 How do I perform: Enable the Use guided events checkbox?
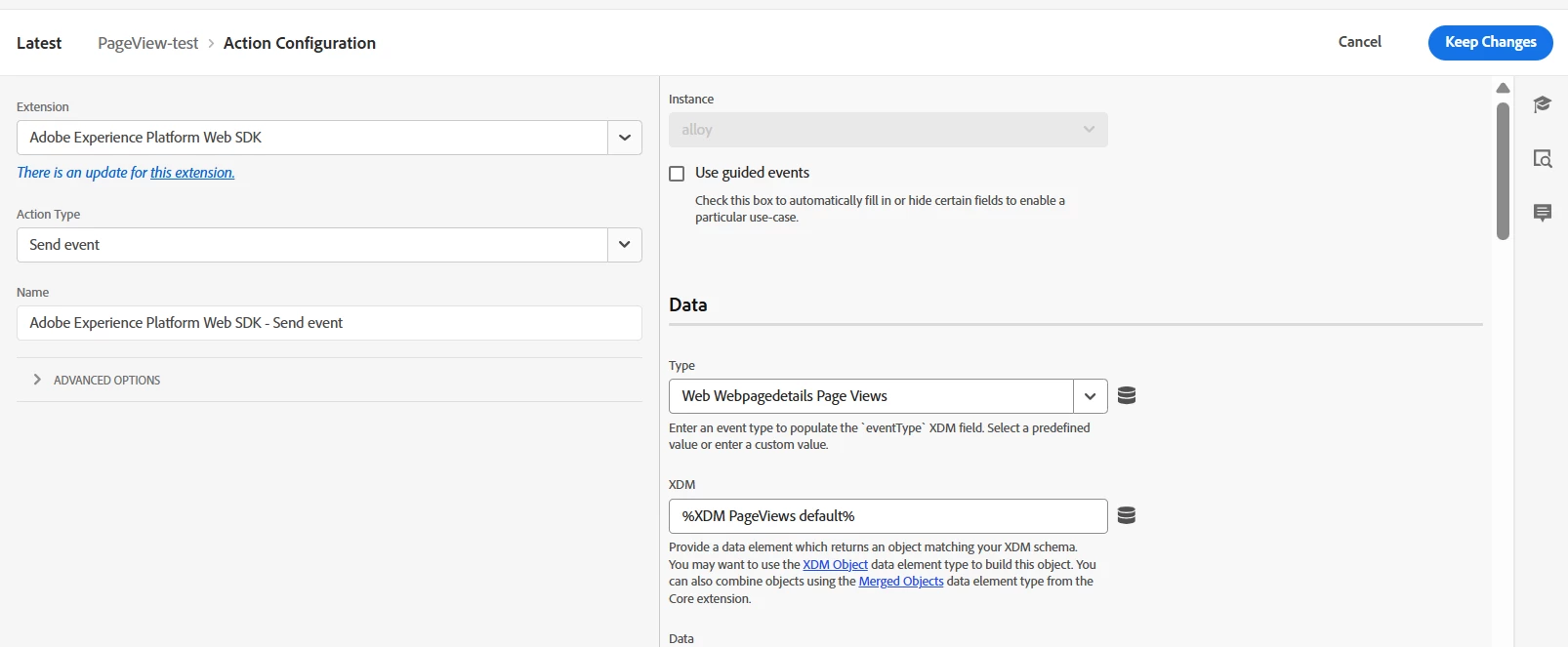click(x=677, y=174)
